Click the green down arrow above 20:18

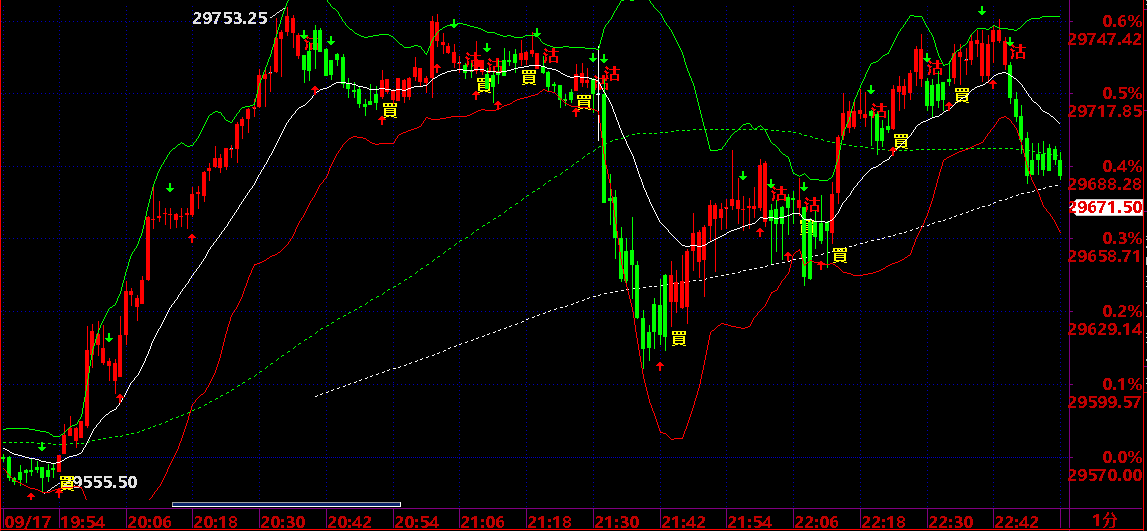[x=170, y=189]
